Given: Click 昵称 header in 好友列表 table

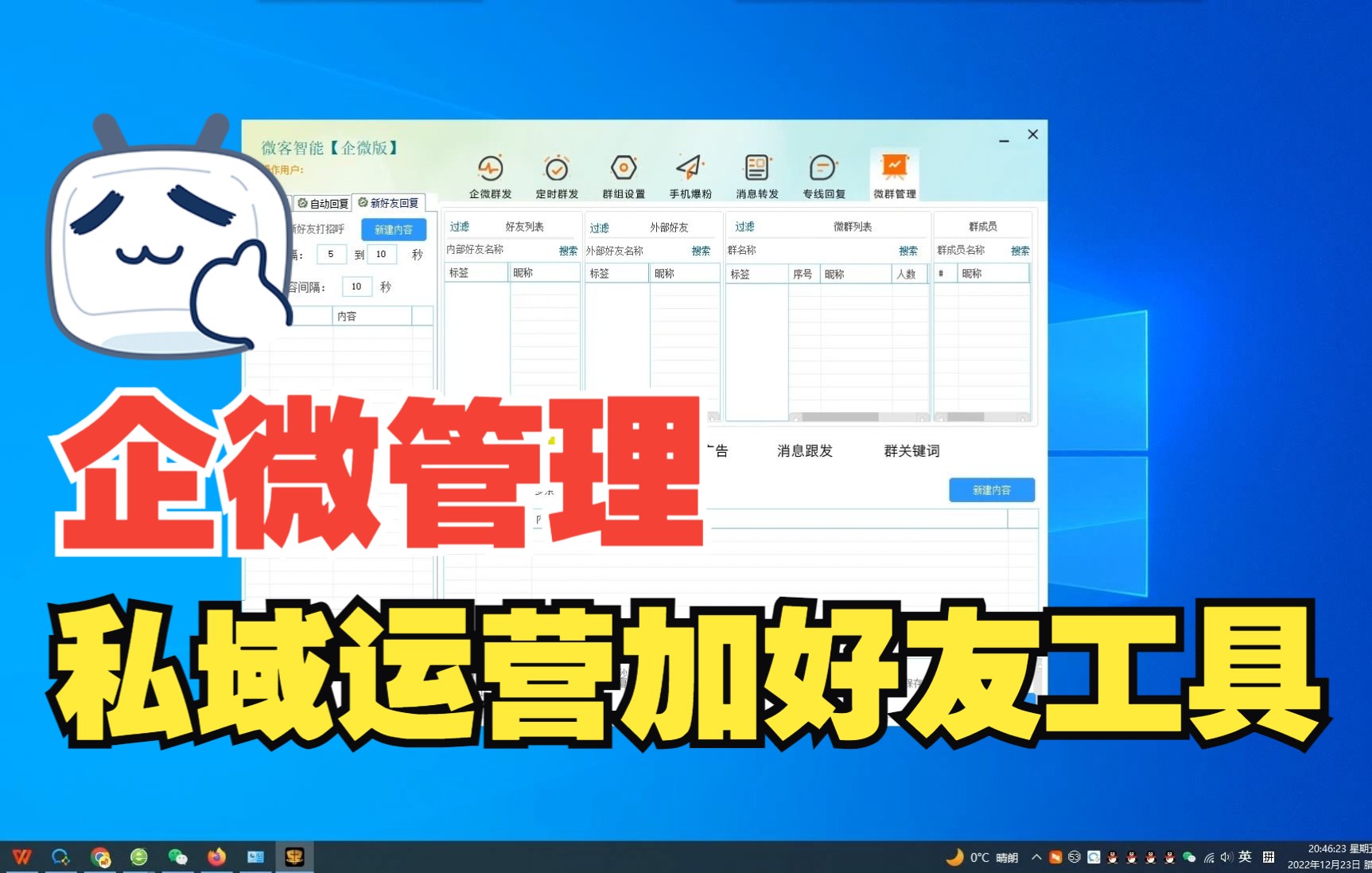Looking at the screenshot, I should 545,273.
